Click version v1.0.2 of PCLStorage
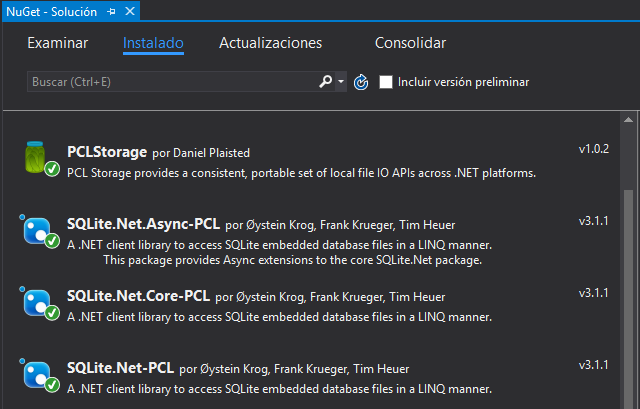The height and width of the screenshot is (409, 640). tap(593, 149)
